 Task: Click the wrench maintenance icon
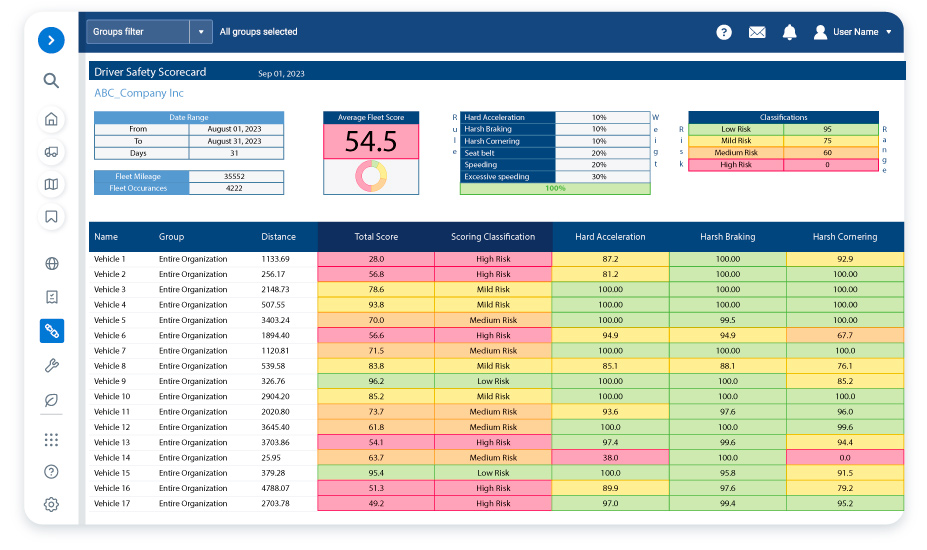tap(51, 366)
